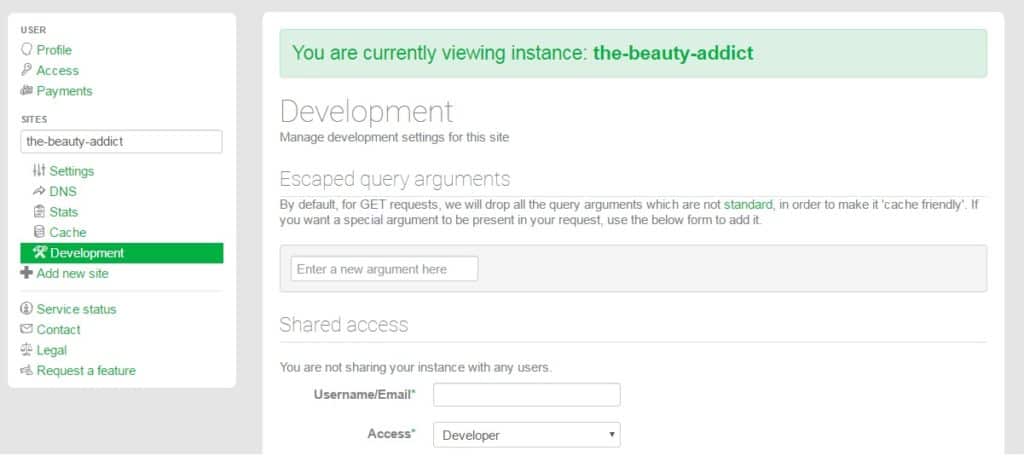Click the Service status info icon

(26, 308)
